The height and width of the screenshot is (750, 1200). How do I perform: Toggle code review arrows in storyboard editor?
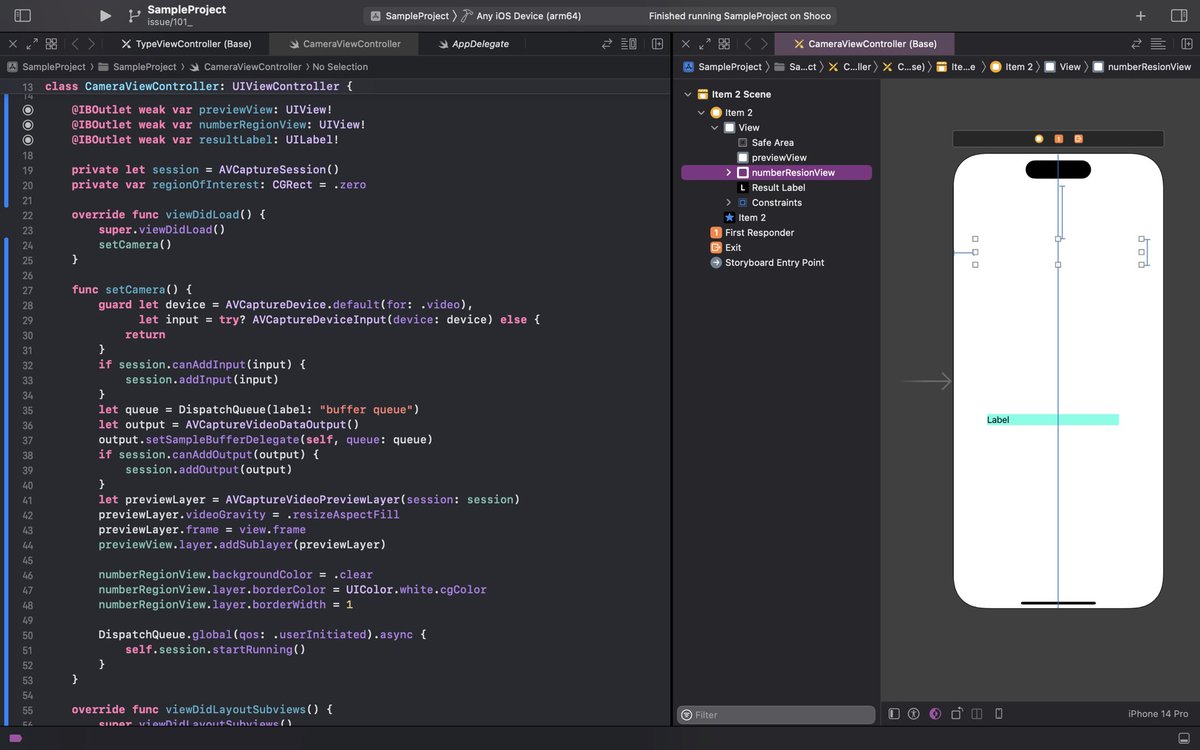pos(1136,44)
